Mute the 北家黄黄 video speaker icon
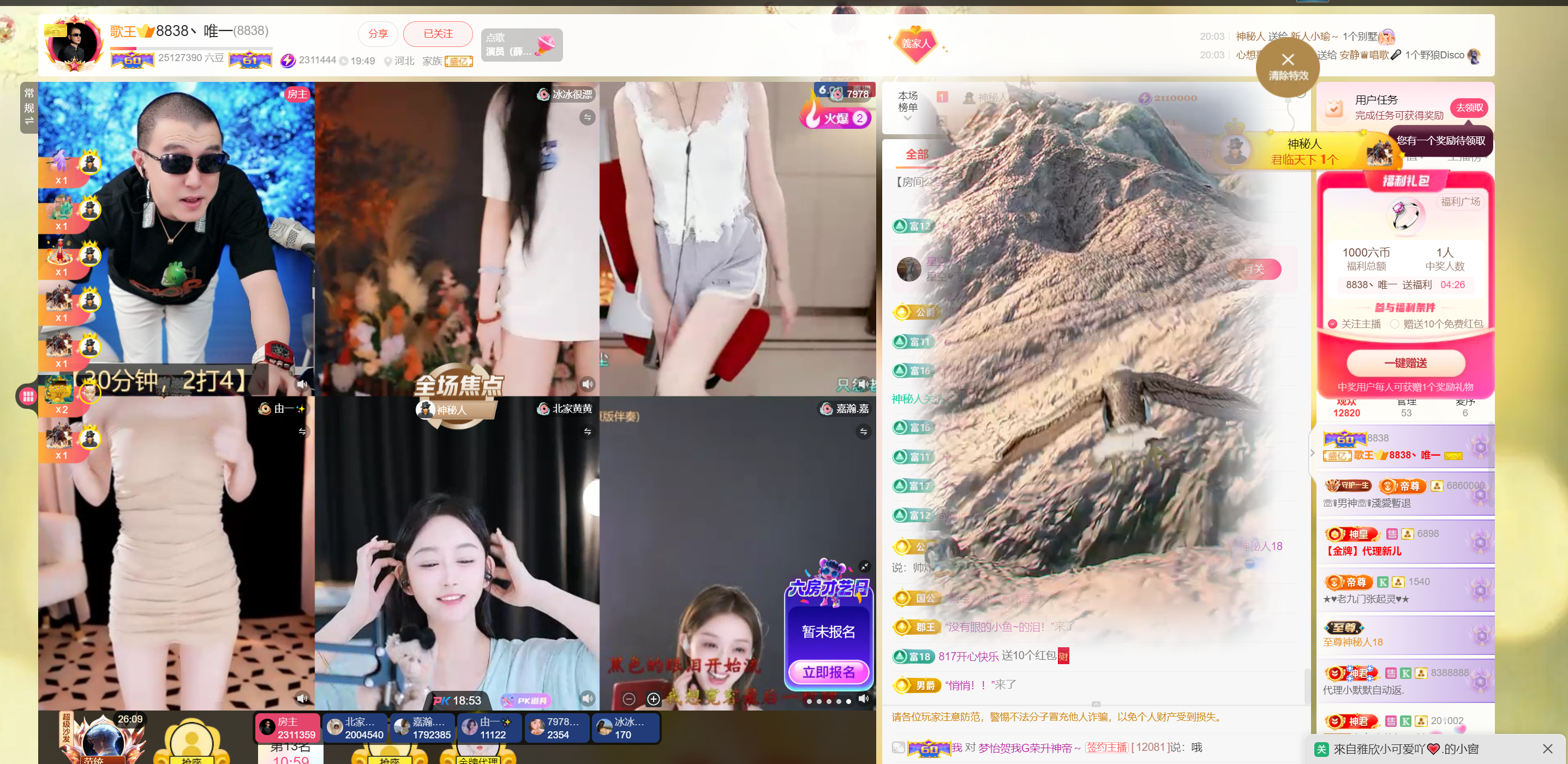 pos(587,697)
